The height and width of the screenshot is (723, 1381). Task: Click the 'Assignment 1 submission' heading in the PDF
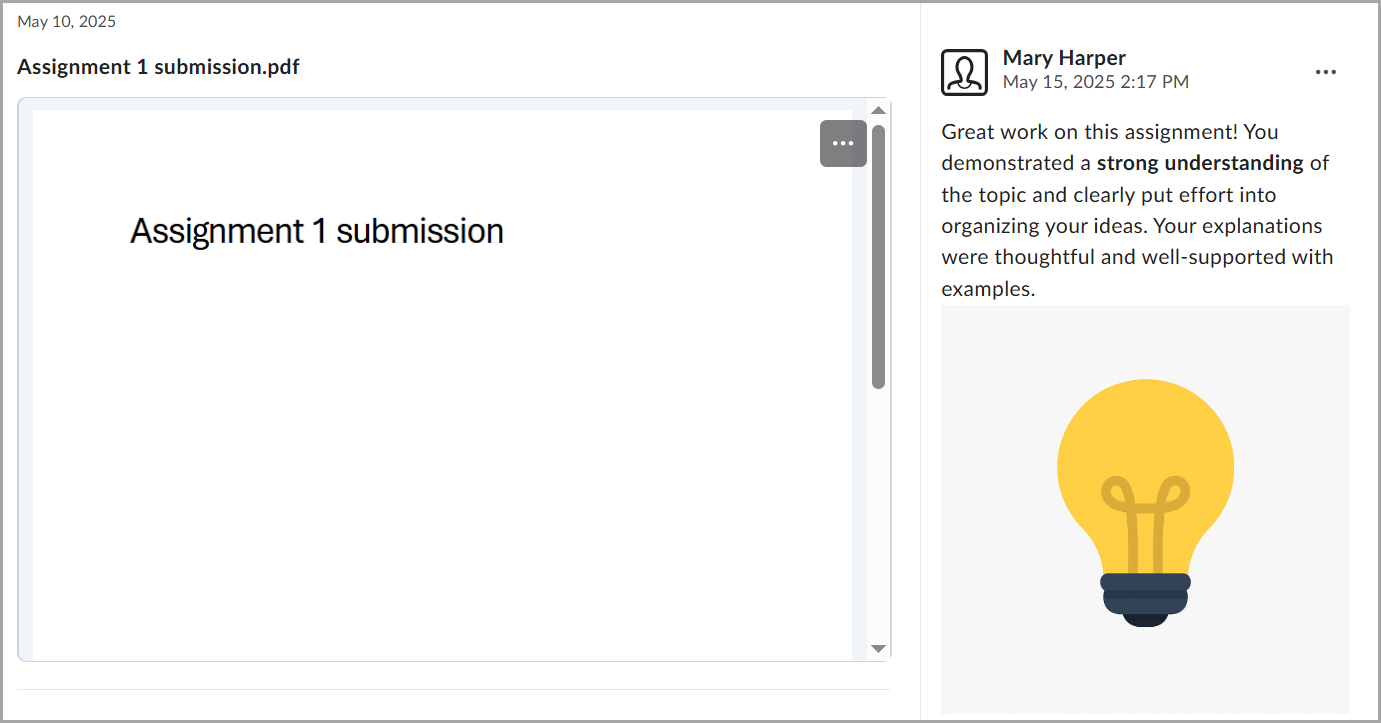317,231
